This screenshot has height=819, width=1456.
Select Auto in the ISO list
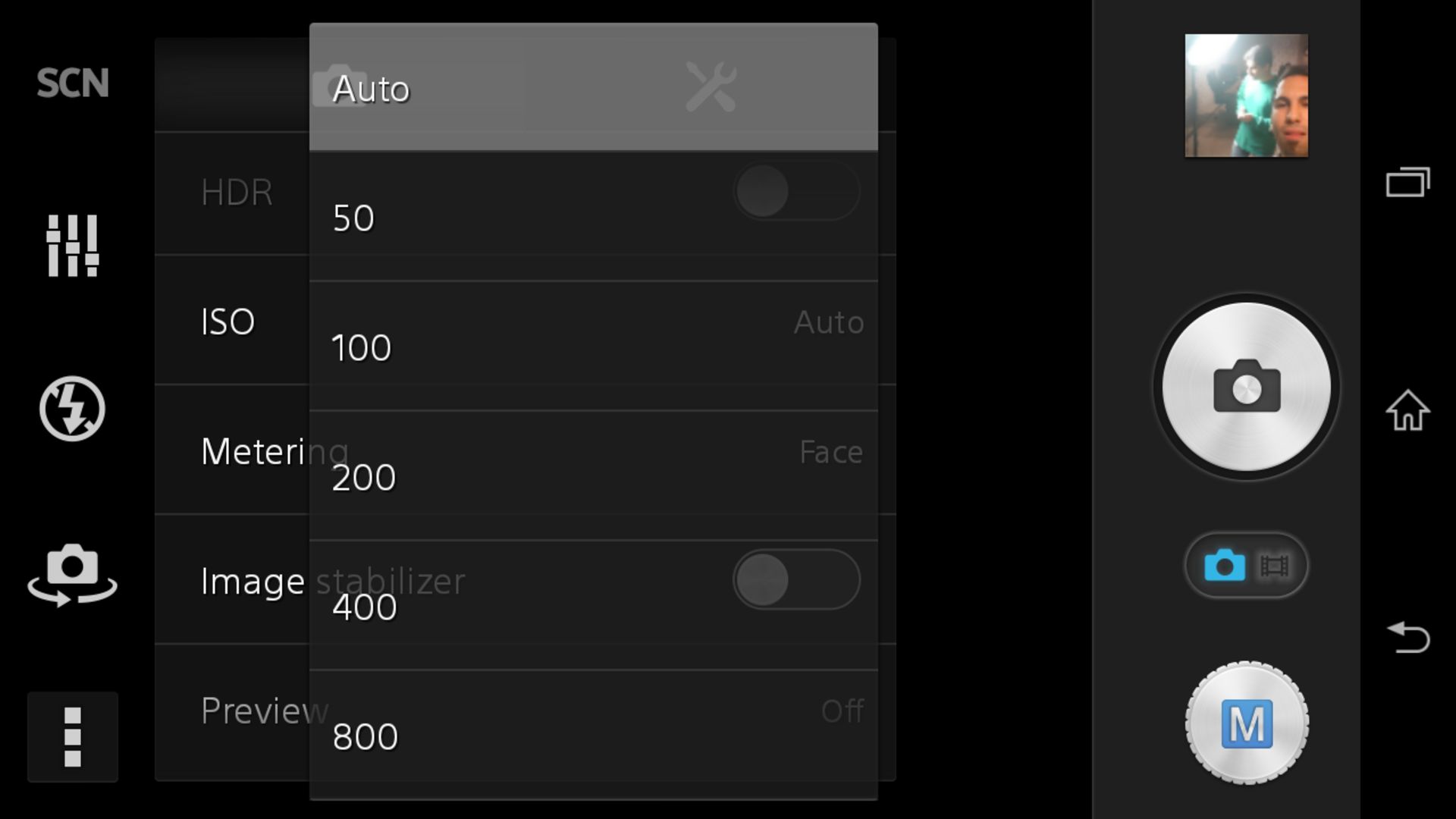pos(593,88)
